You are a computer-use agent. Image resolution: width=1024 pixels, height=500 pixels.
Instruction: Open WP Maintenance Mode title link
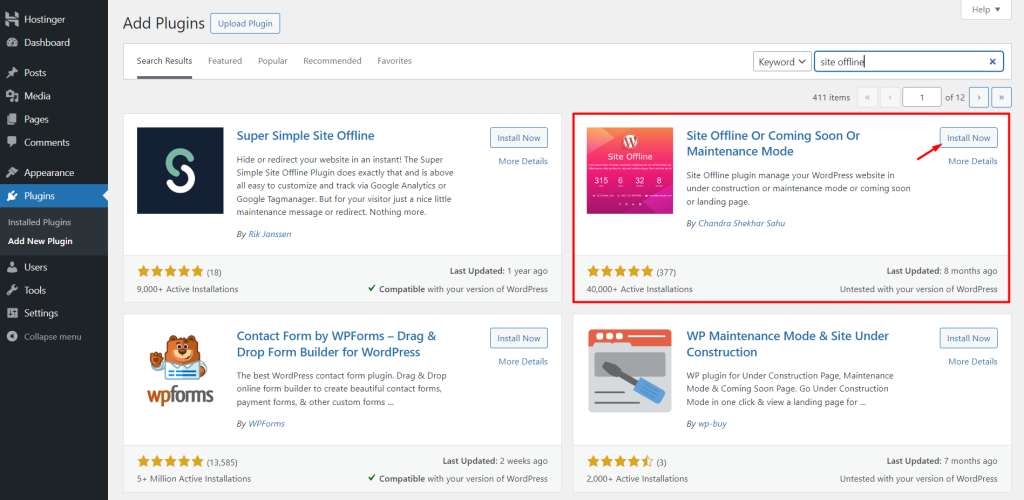tap(787, 344)
